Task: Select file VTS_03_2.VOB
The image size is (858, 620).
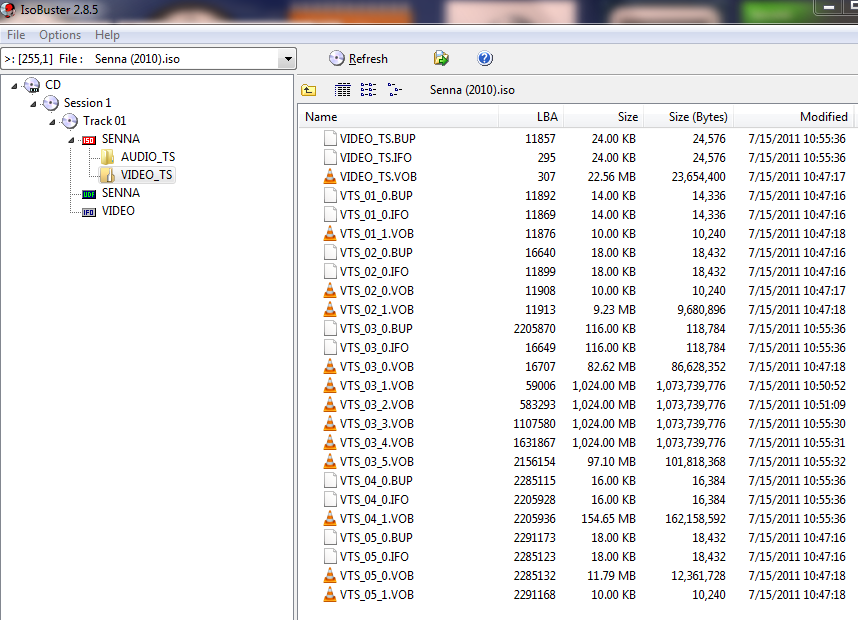Action: [376, 404]
